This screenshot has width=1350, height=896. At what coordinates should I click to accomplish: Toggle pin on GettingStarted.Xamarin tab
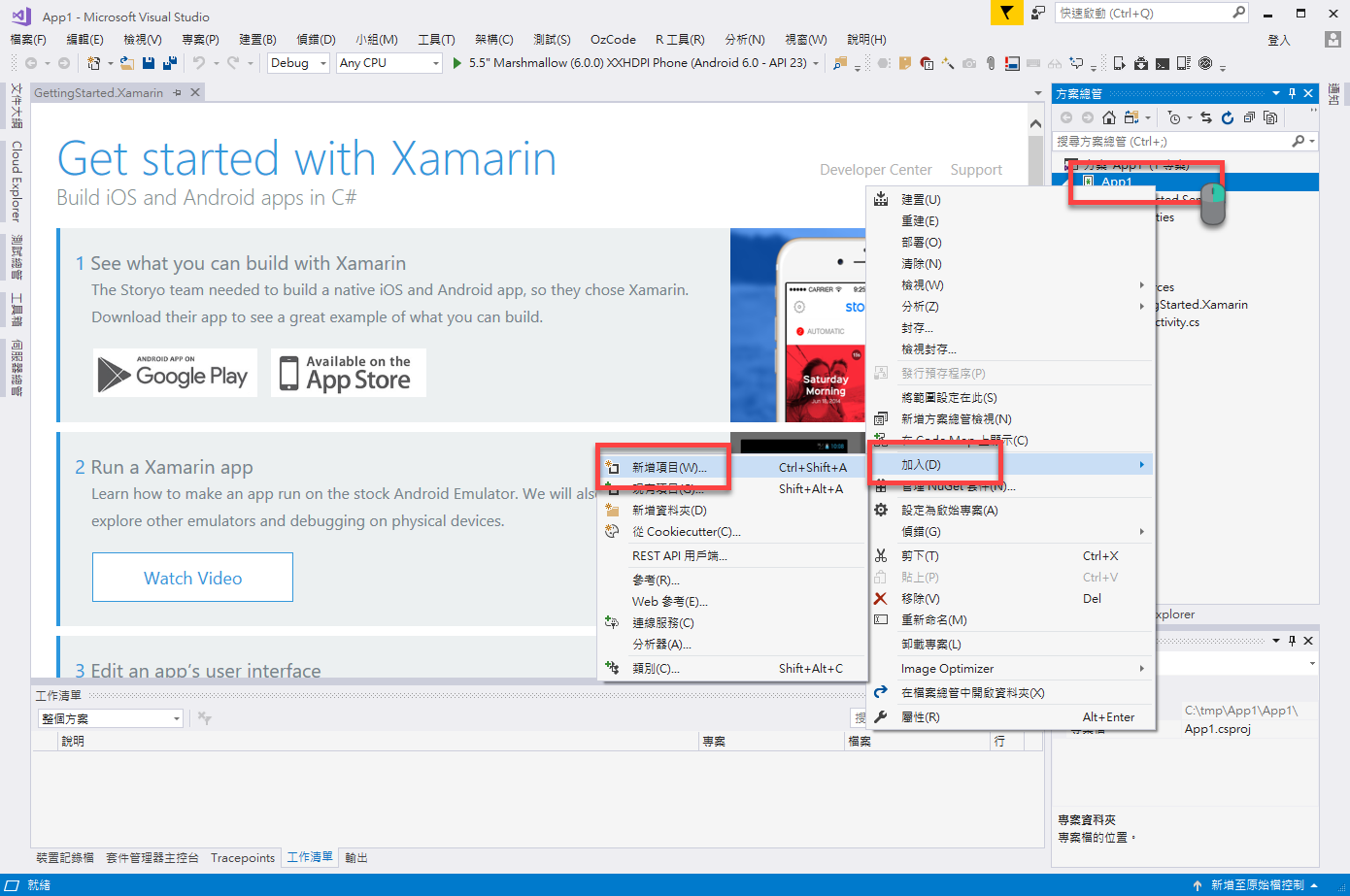coord(177,92)
